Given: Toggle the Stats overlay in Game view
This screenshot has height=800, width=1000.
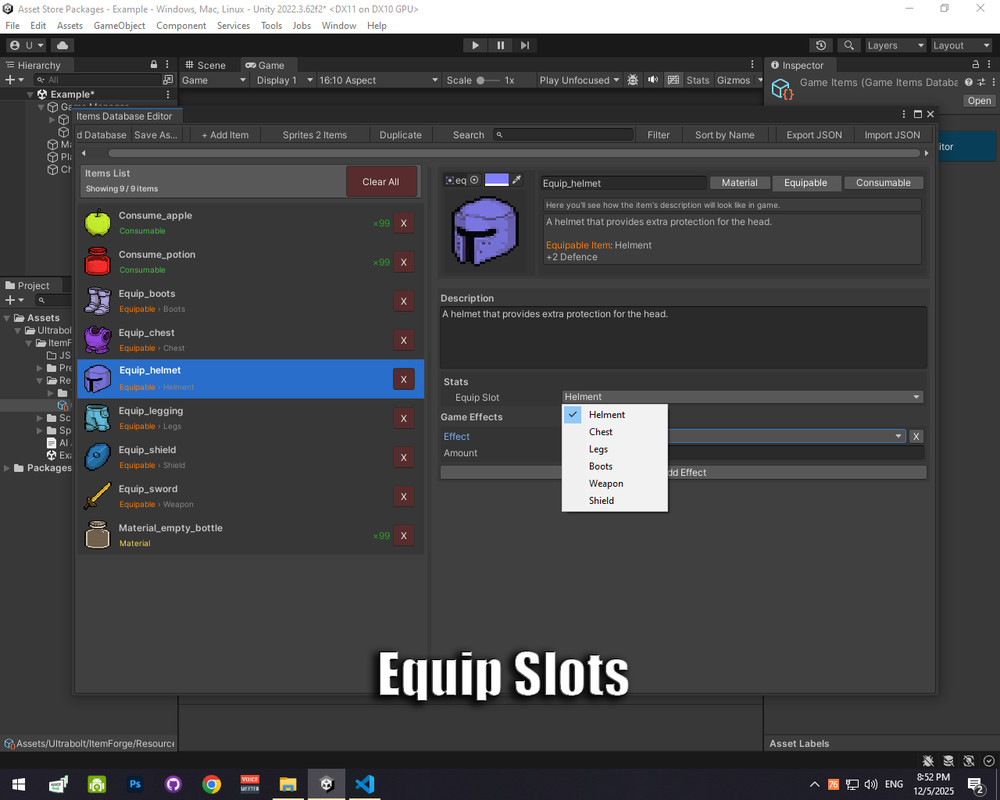Looking at the screenshot, I should coord(698,79).
